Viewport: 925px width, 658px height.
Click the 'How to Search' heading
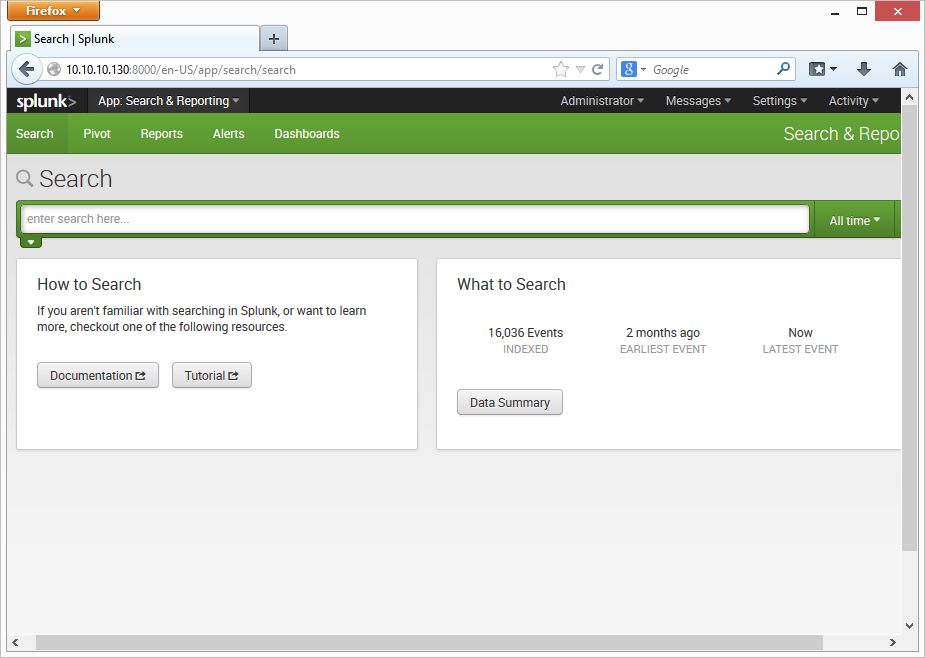[x=89, y=284]
